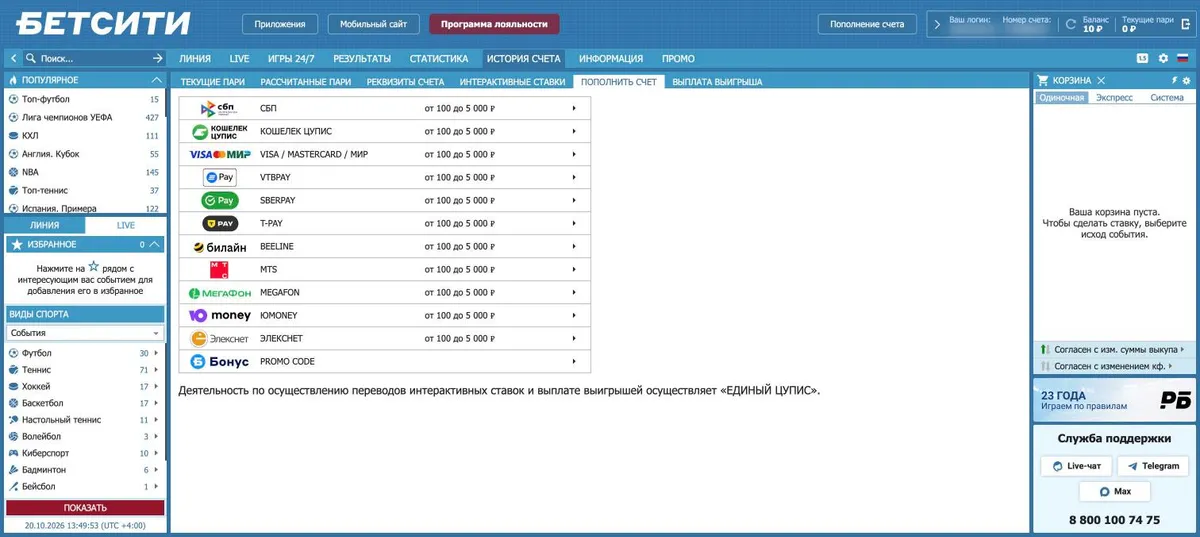1200x537 pixels.
Task: Click the logout icon next to Текущие пари
Action: click(x=1185, y=24)
